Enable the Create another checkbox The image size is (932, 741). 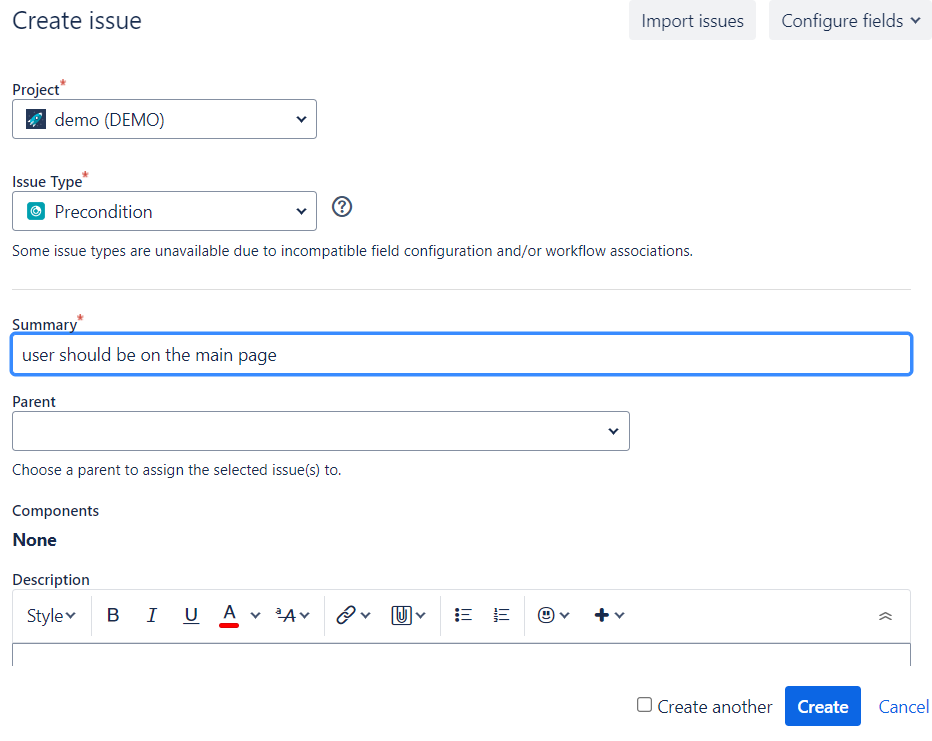point(645,705)
